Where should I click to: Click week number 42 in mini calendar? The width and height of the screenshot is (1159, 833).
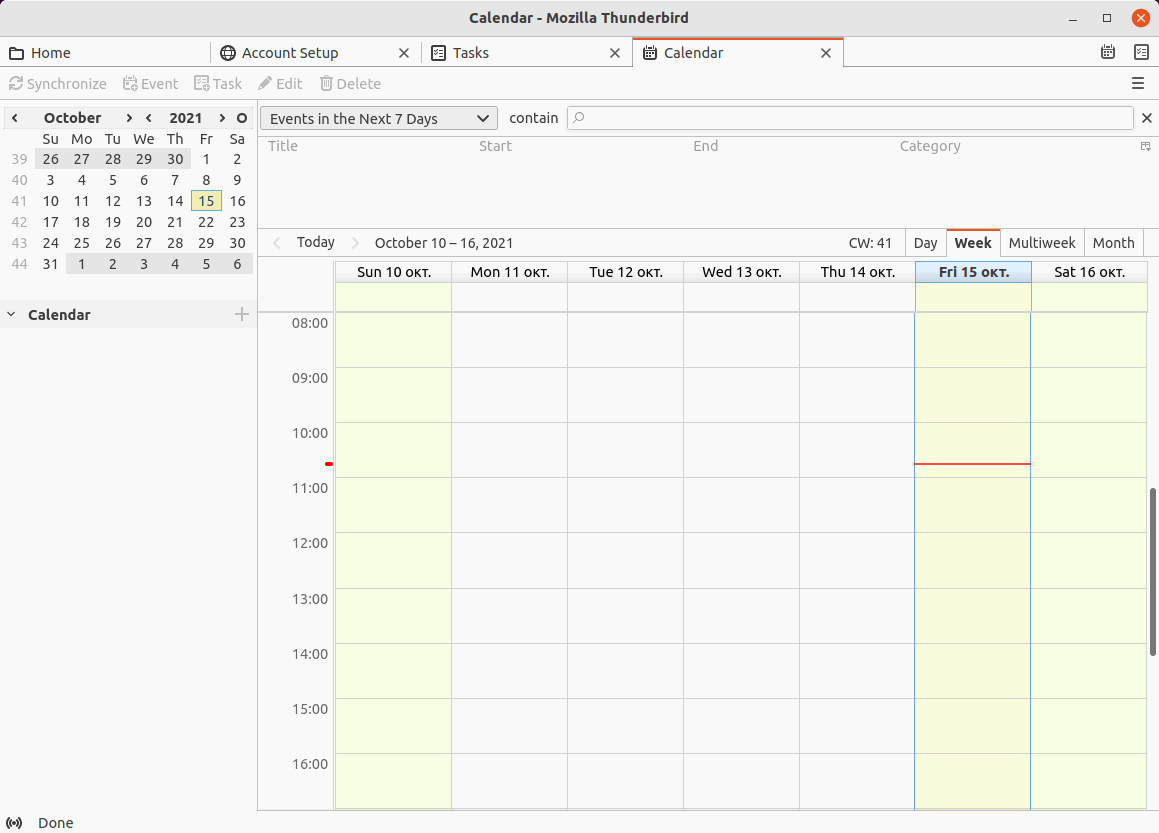click(19, 222)
